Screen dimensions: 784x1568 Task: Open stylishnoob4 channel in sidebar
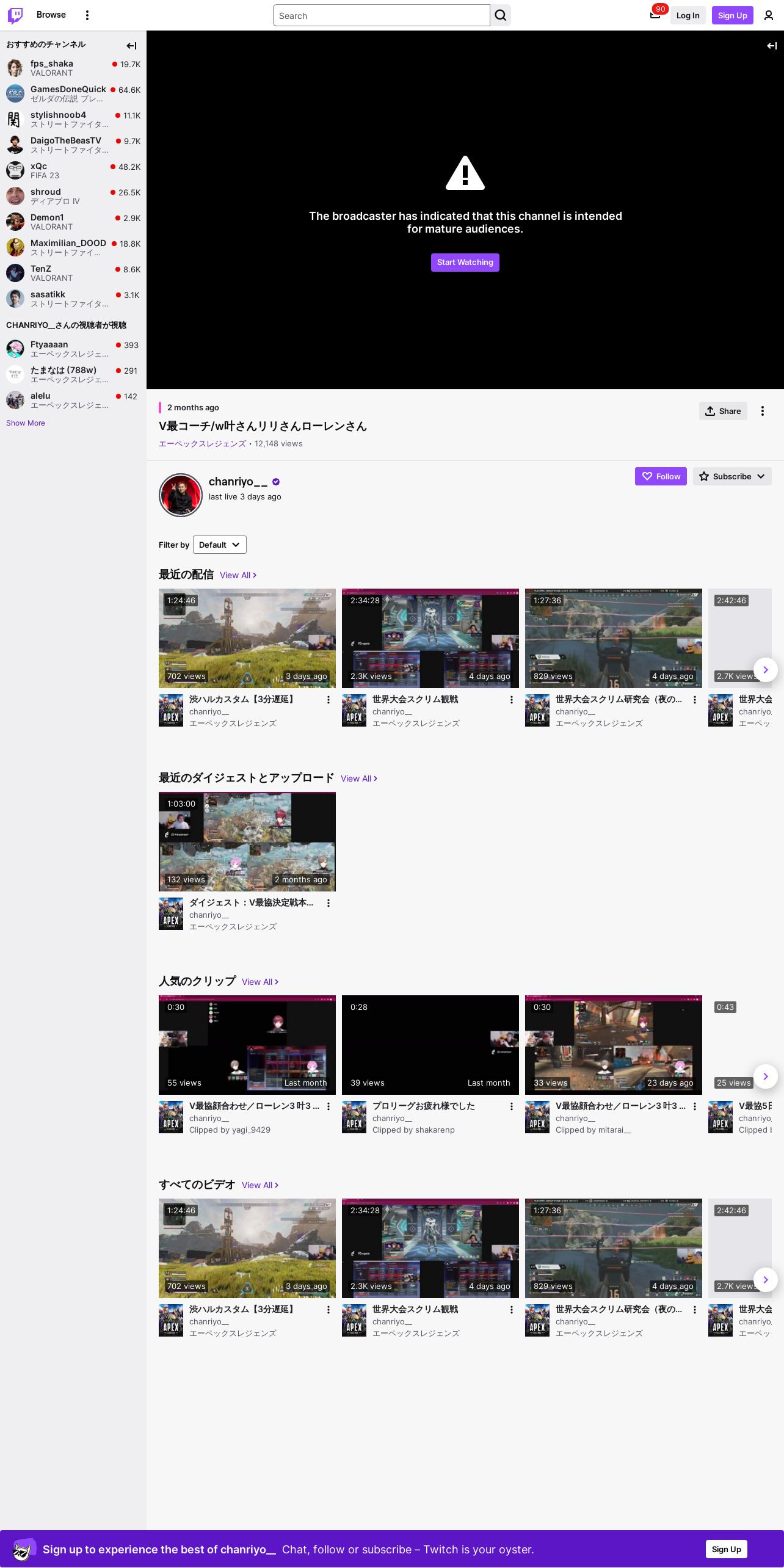pyautogui.click(x=73, y=119)
